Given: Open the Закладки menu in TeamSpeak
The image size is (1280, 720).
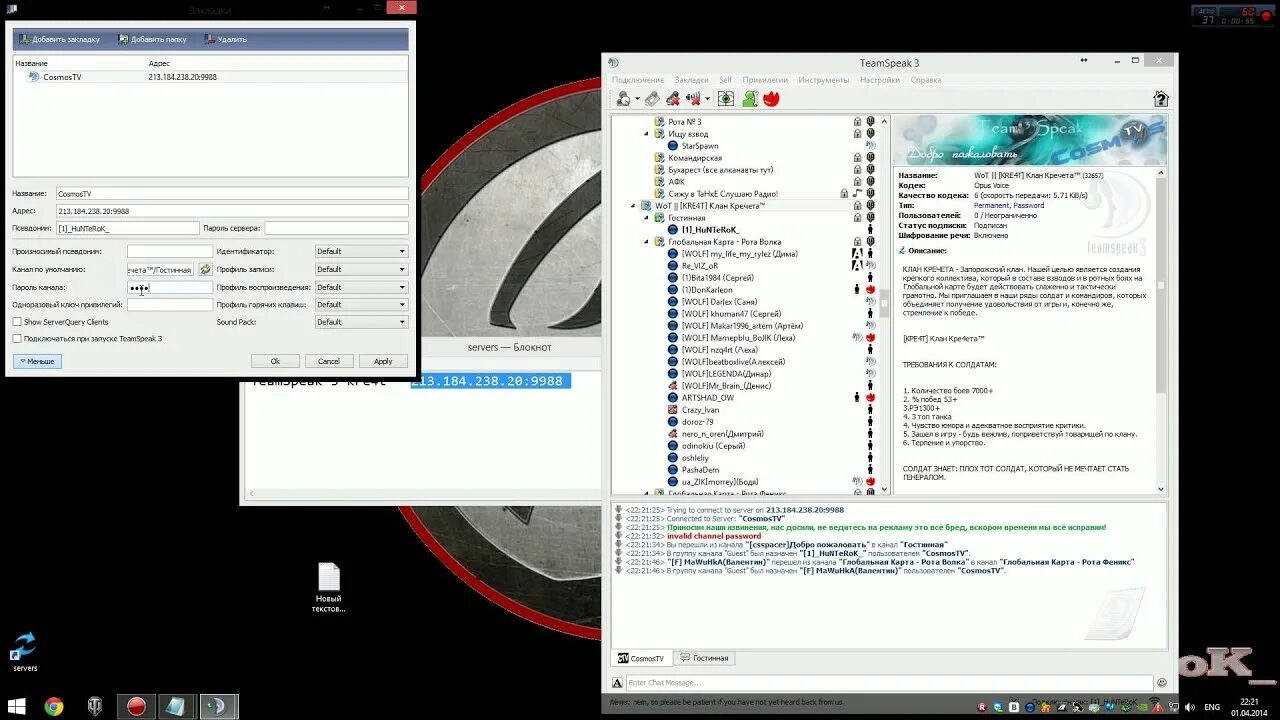Looking at the screenshot, I should (691, 80).
